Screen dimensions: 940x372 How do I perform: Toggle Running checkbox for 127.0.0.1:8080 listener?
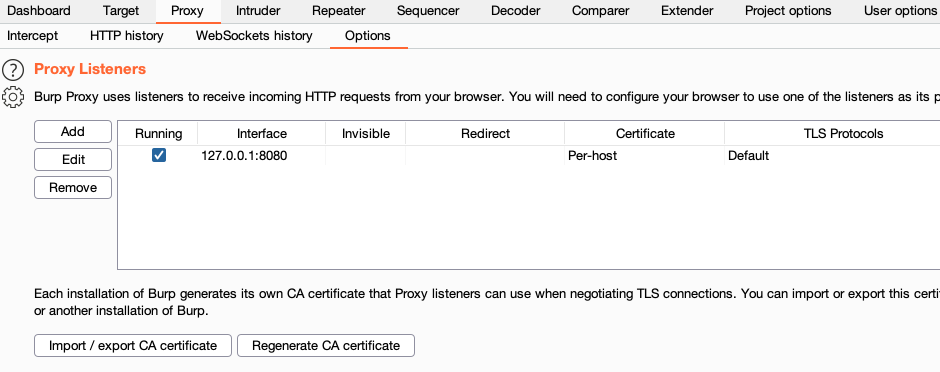point(159,156)
